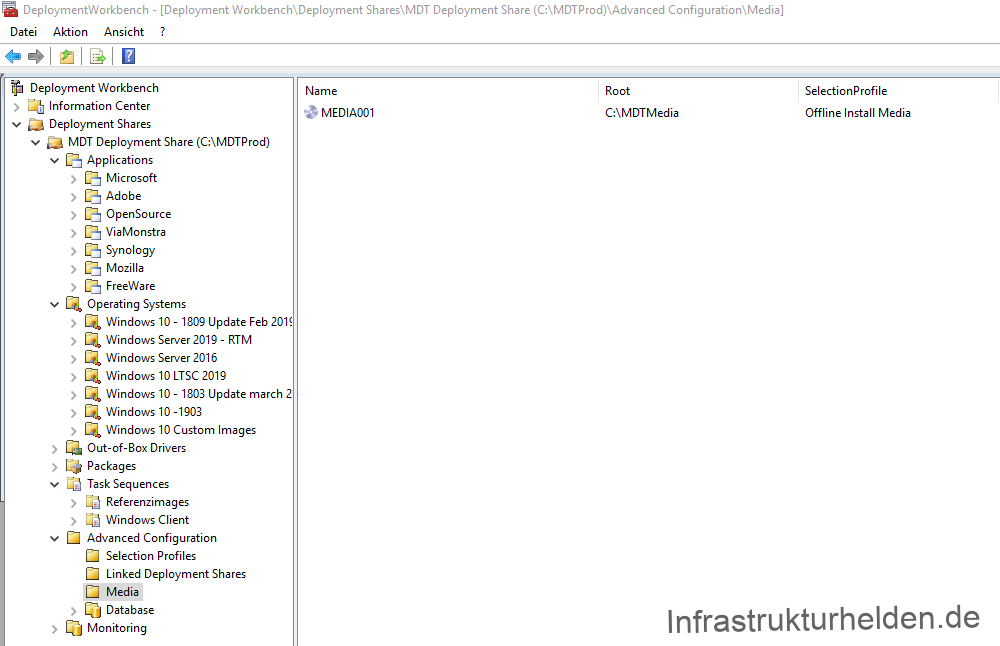
Task: Select the FreeWare applications folder
Action: [x=130, y=286]
